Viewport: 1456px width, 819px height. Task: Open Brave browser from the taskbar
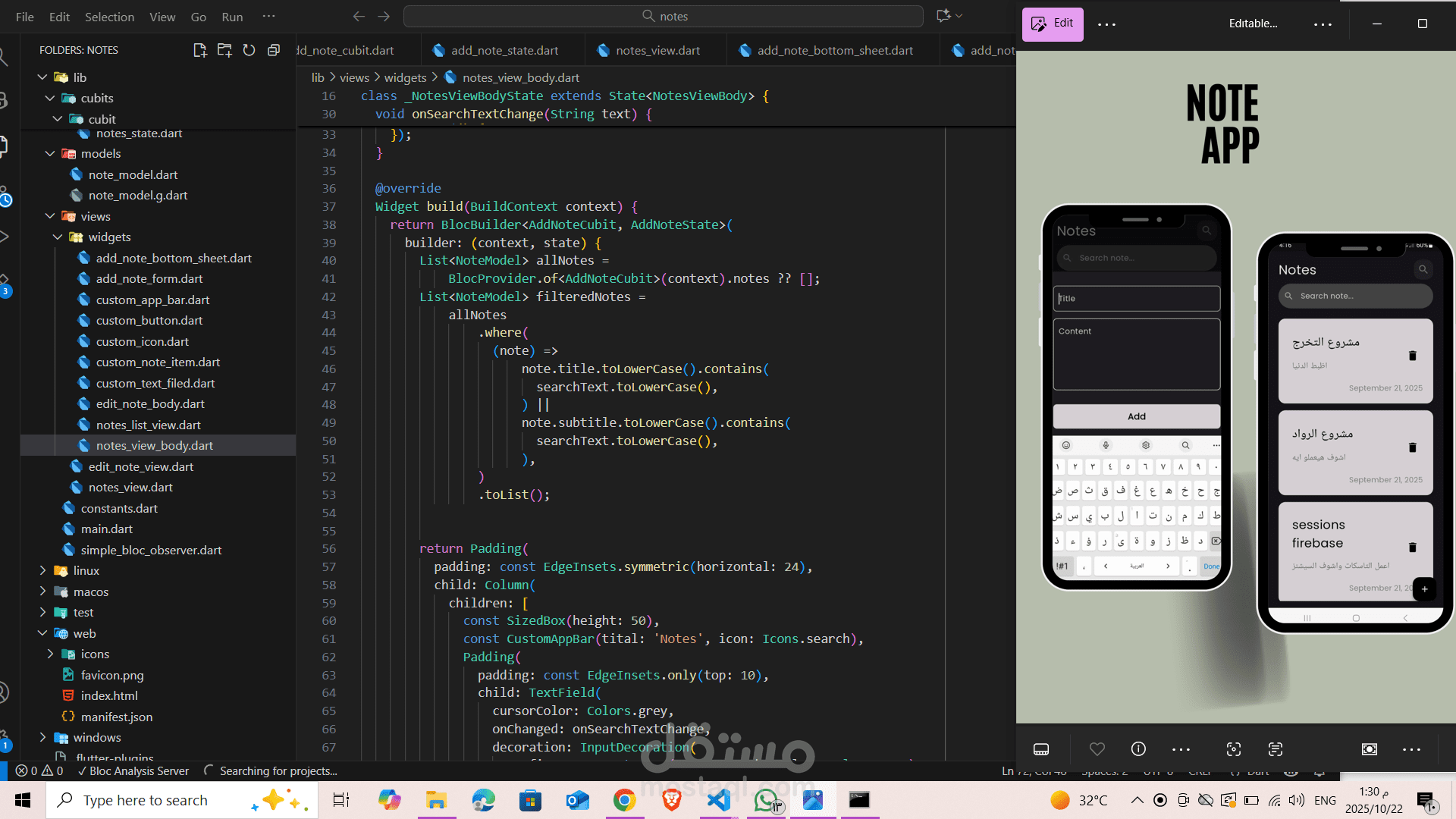tap(671, 800)
